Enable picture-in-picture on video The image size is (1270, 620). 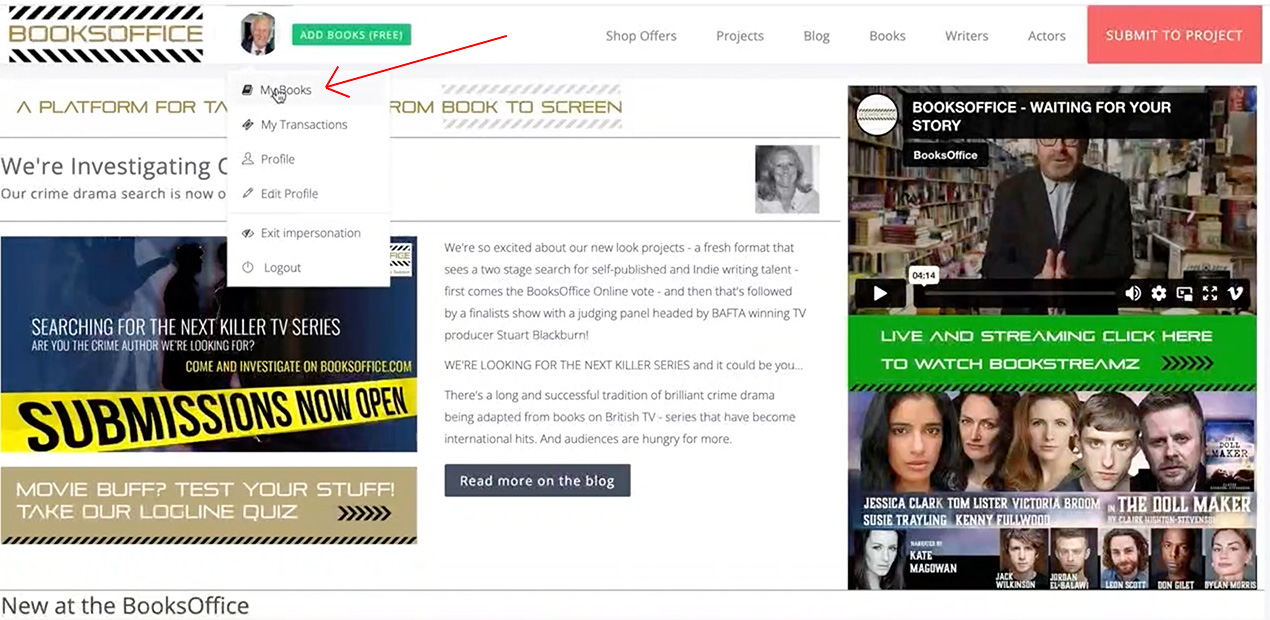pos(1185,293)
